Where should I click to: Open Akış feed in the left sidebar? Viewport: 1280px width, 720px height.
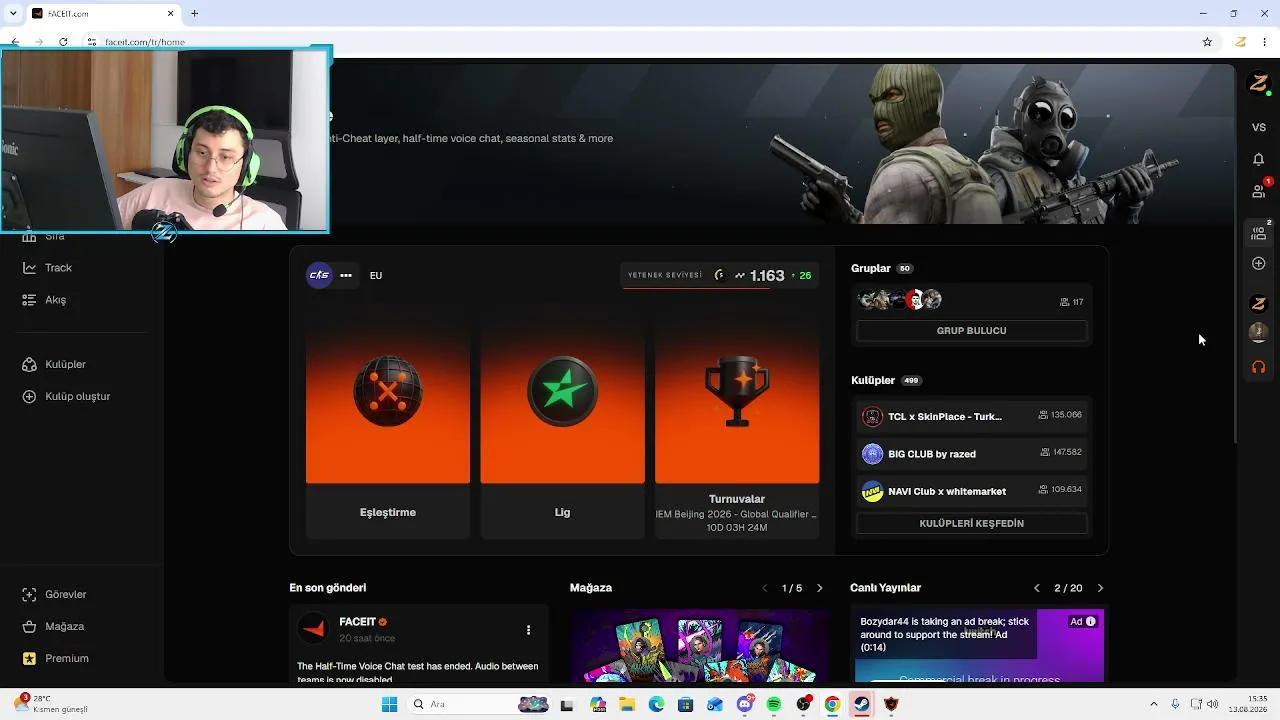[x=44, y=300]
